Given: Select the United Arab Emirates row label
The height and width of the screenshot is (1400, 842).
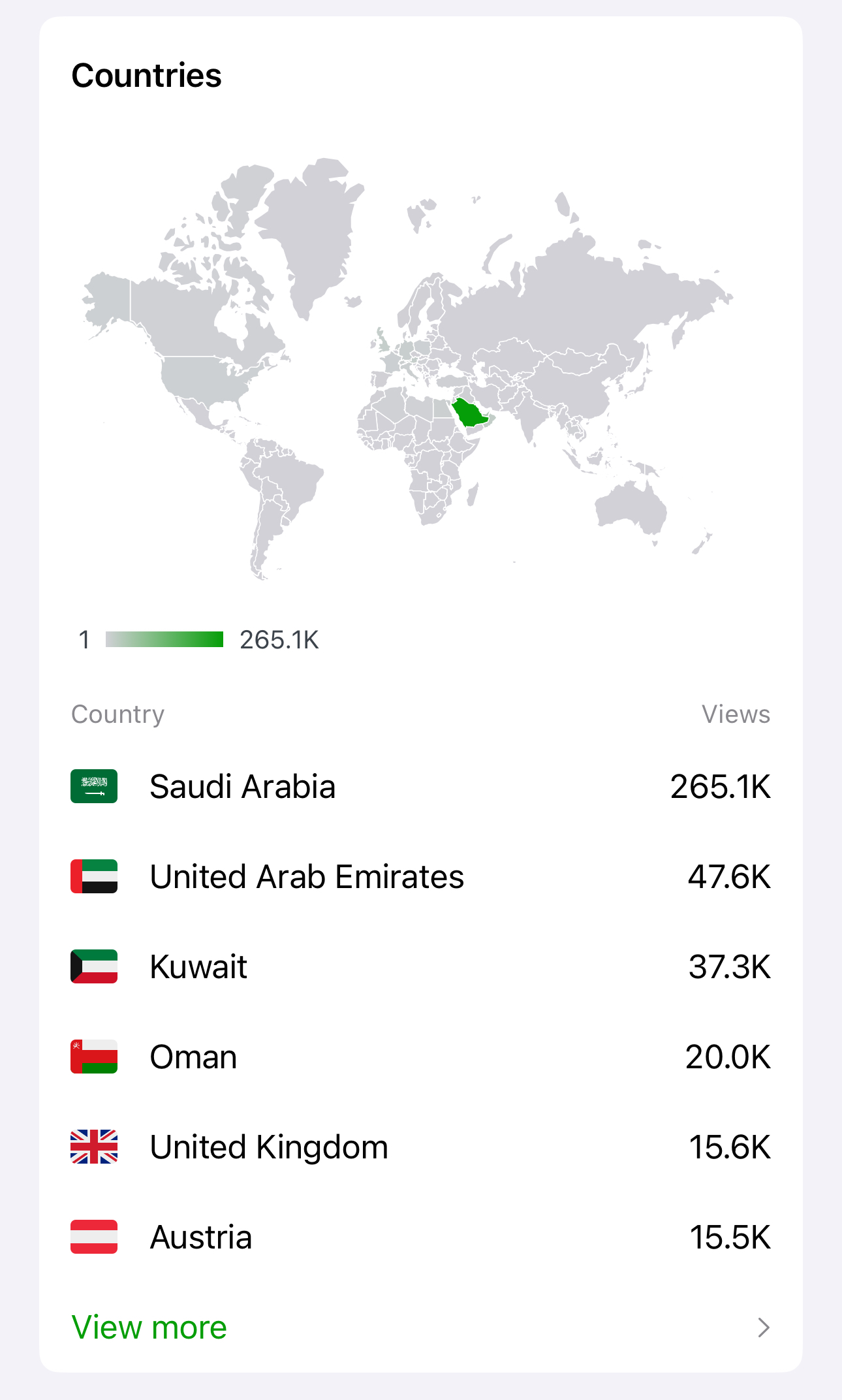Looking at the screenshot, I should click(x=307, y=876).
